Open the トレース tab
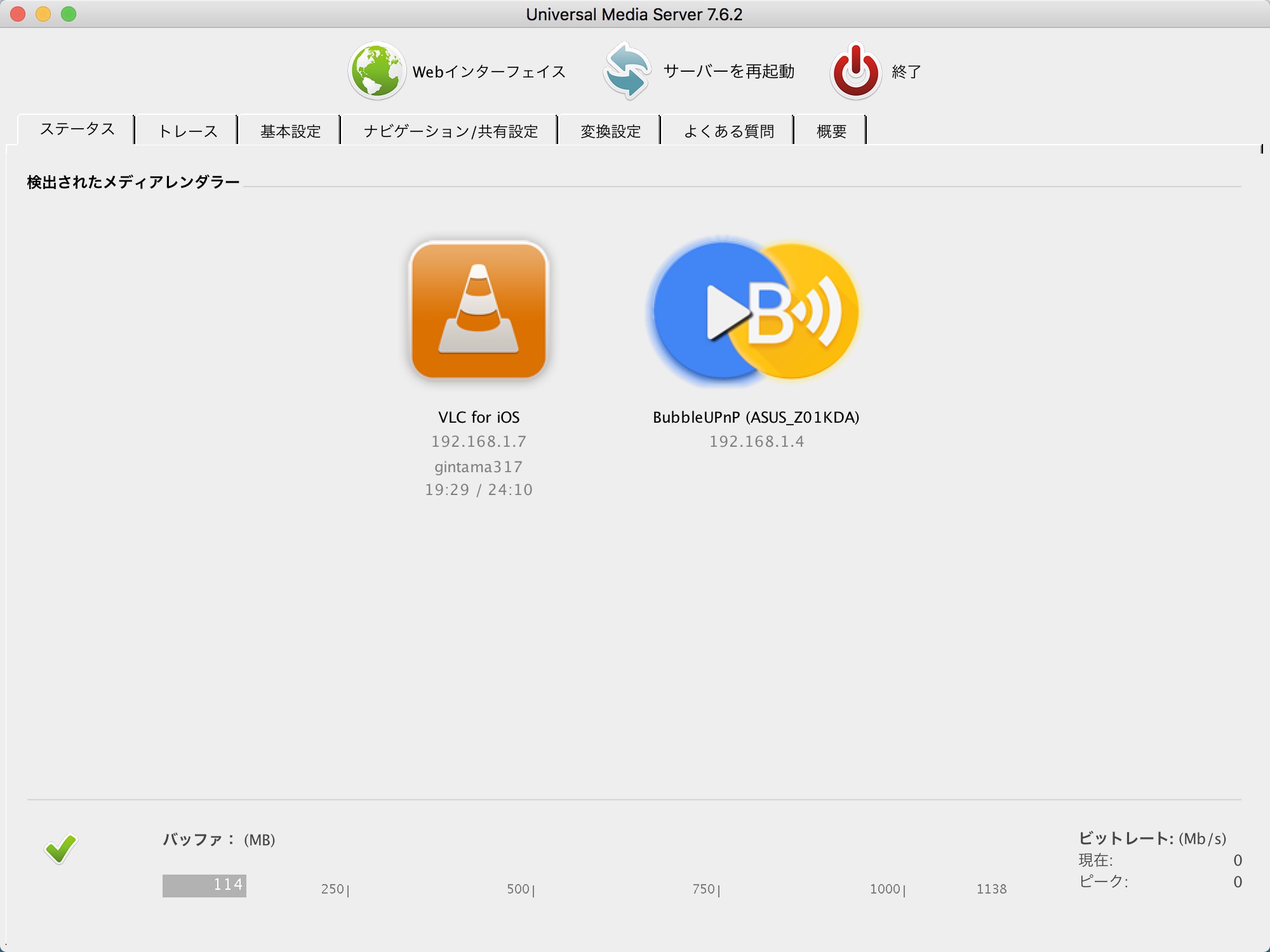 (187, 131)
